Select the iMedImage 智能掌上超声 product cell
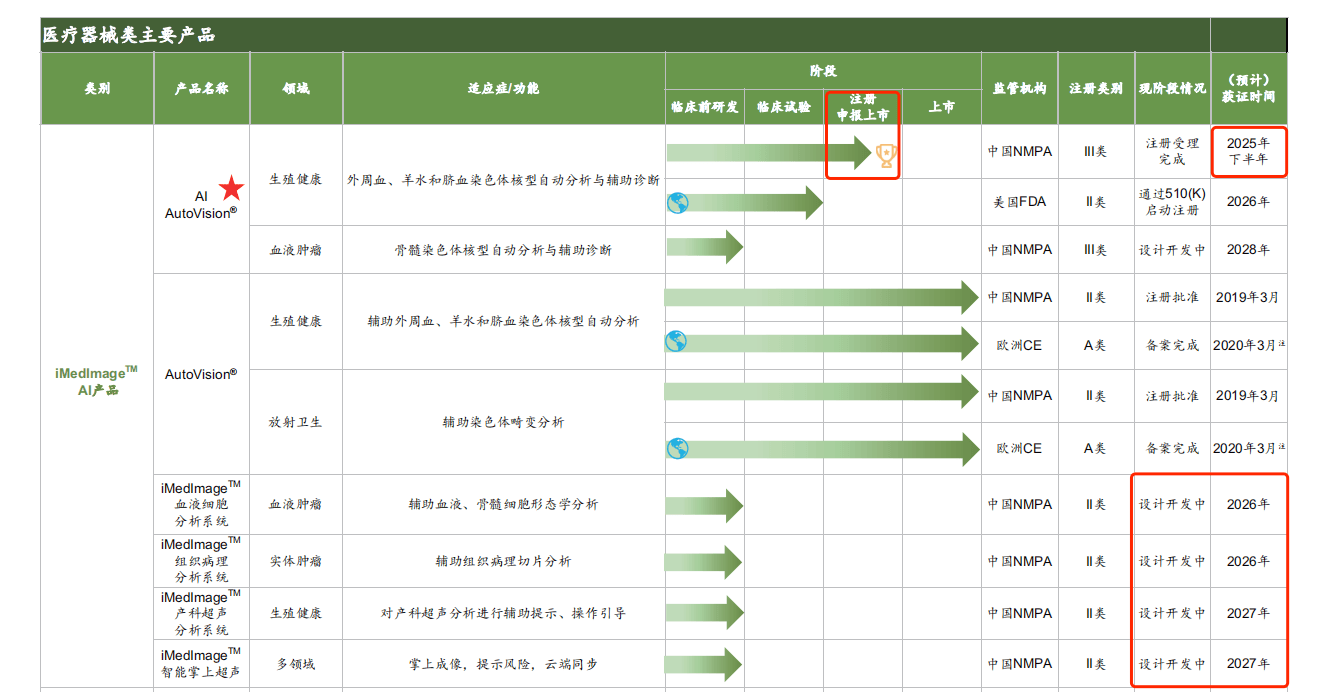 click(201, 664)
